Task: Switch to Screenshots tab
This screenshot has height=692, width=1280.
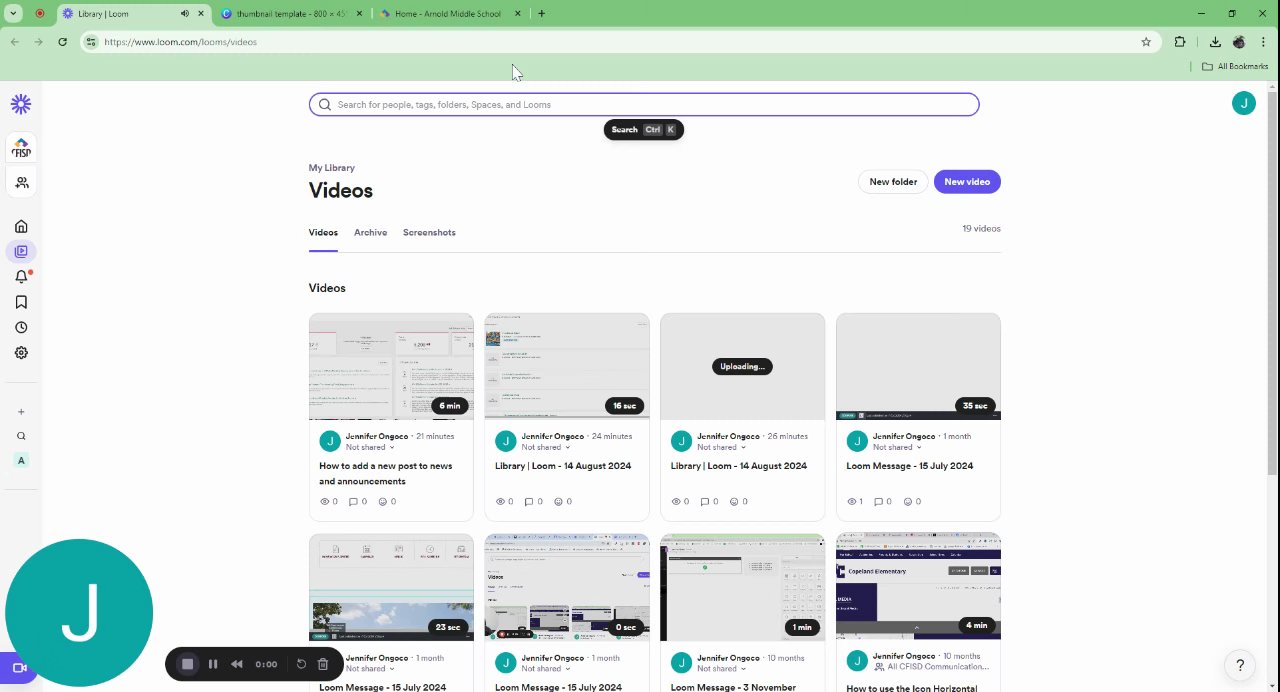Action: point(429,232)
